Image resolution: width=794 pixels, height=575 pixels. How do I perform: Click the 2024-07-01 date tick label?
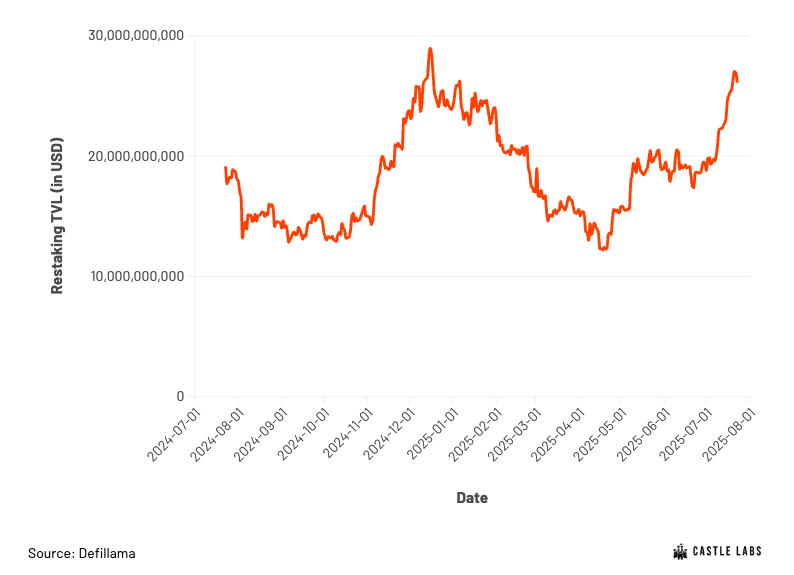tap(174, 435)
